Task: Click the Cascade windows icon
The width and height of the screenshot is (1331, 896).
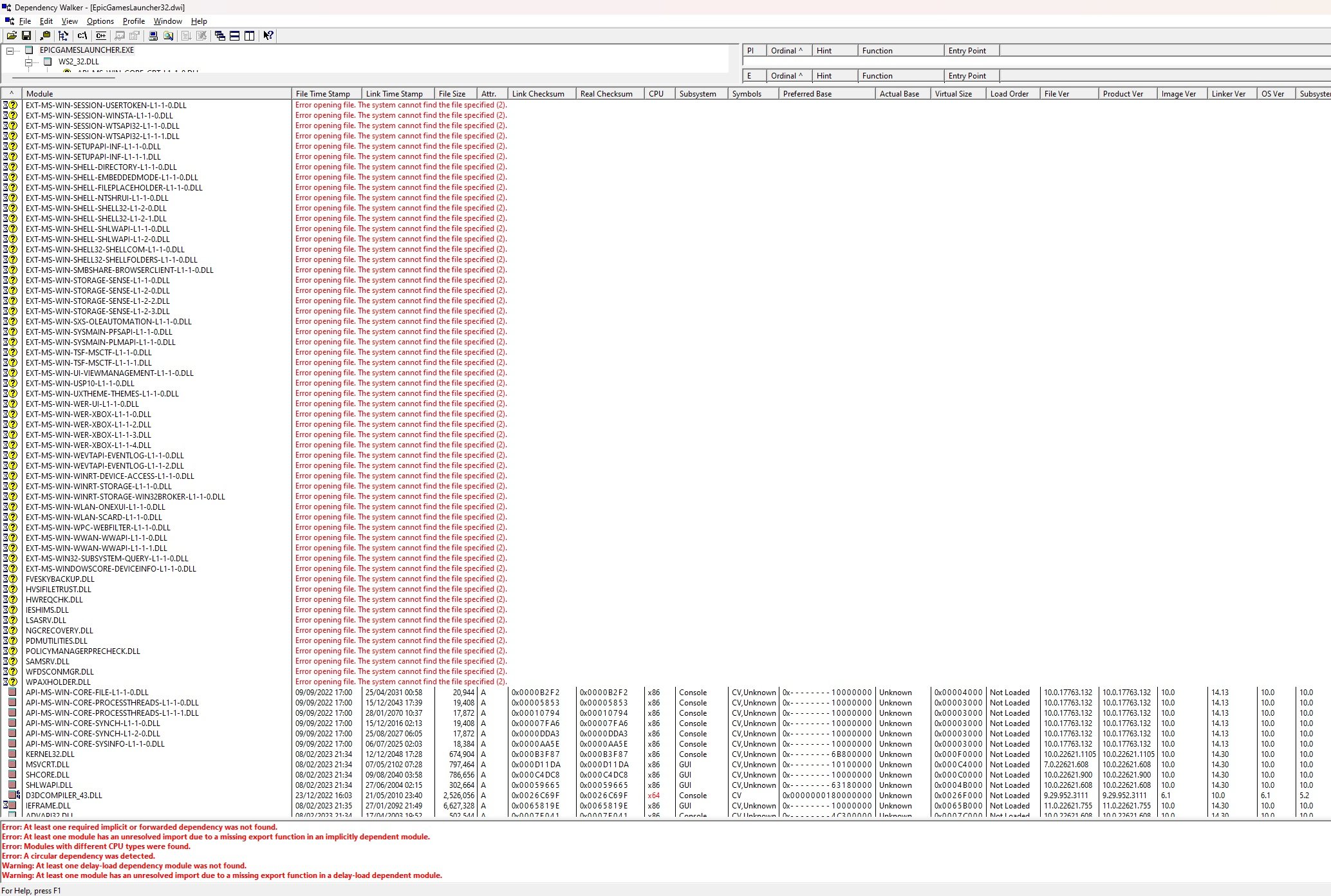Action: (220, 36)
